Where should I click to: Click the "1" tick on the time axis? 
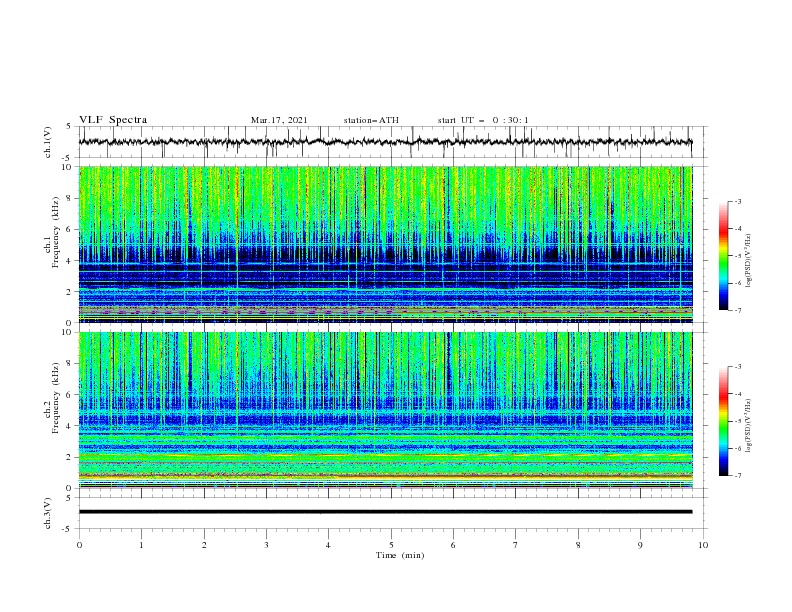(141, 545)
